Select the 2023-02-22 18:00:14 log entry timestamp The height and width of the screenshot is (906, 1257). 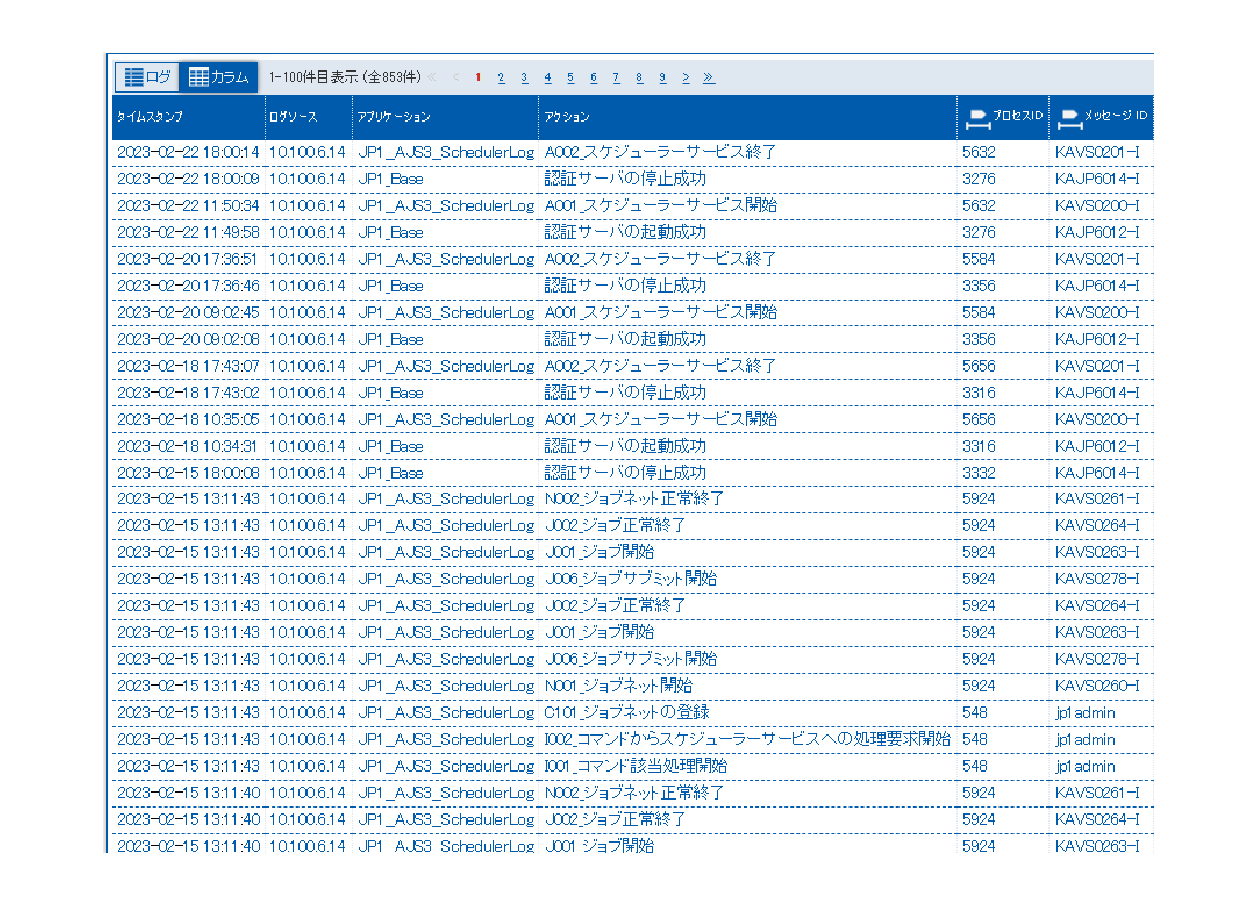pyautogui.click(x=188, y=152)
